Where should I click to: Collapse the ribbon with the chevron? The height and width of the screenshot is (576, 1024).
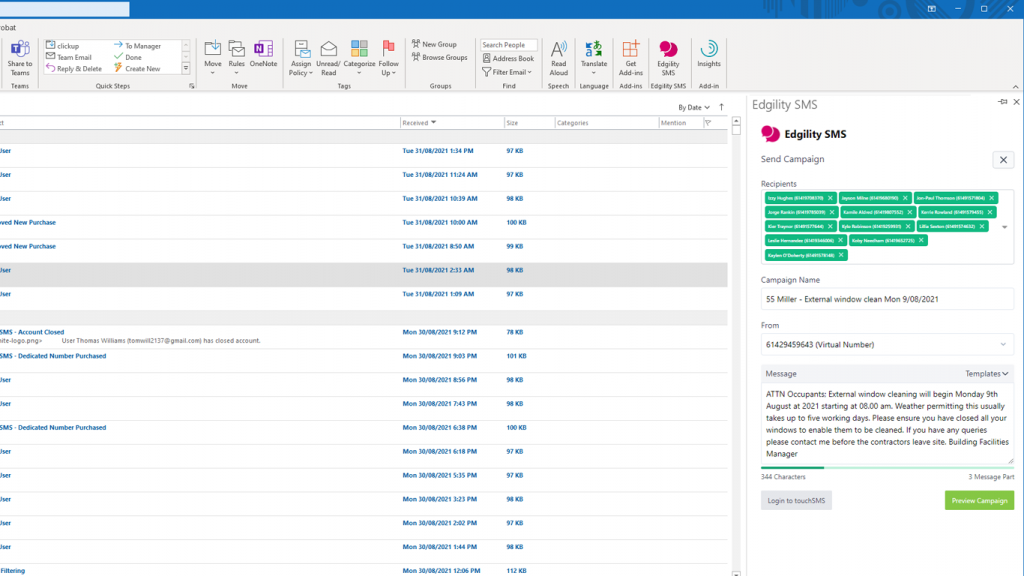(1016, 87)
